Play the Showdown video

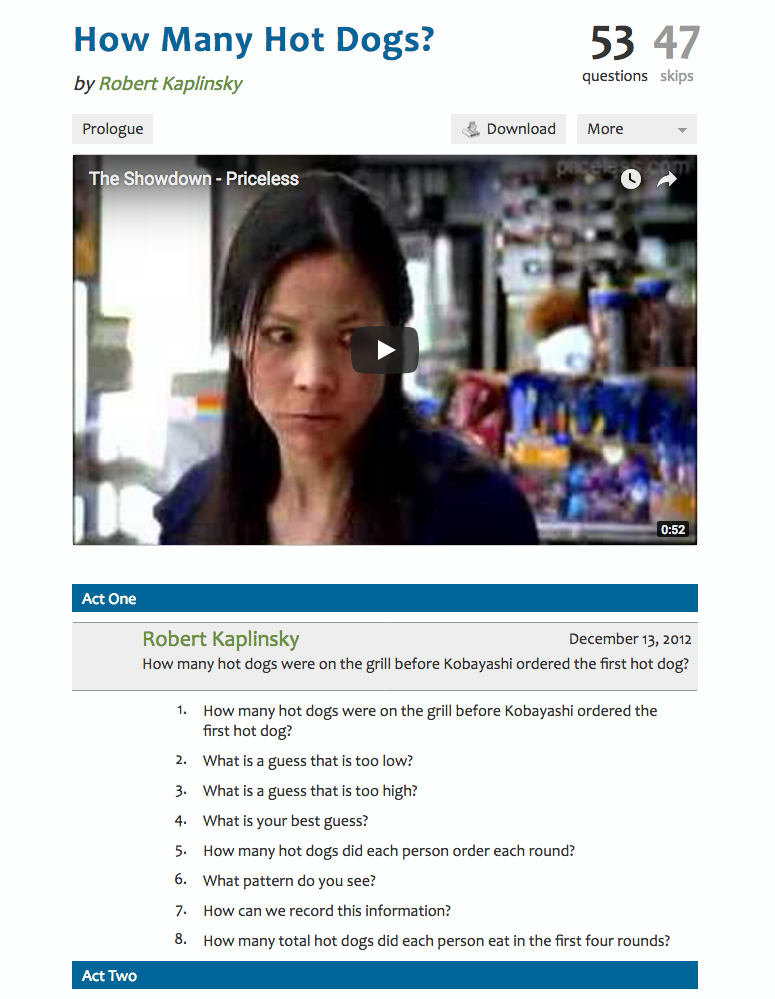[384, 350]
